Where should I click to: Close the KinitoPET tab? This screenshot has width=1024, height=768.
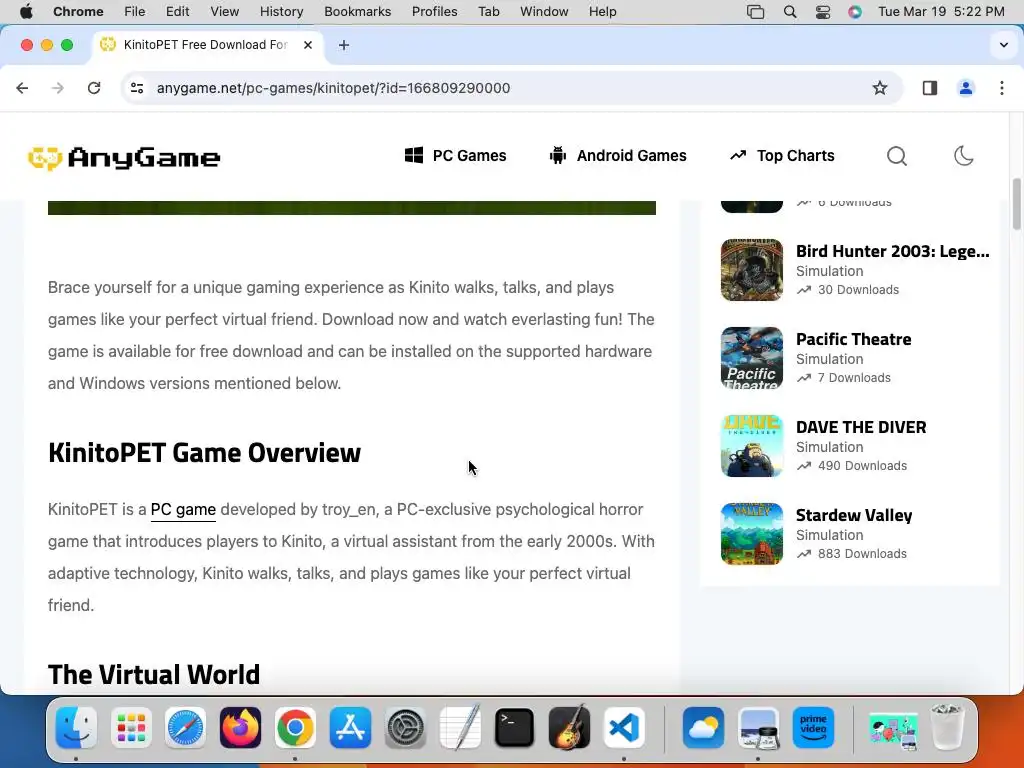(x=308, y=45)
